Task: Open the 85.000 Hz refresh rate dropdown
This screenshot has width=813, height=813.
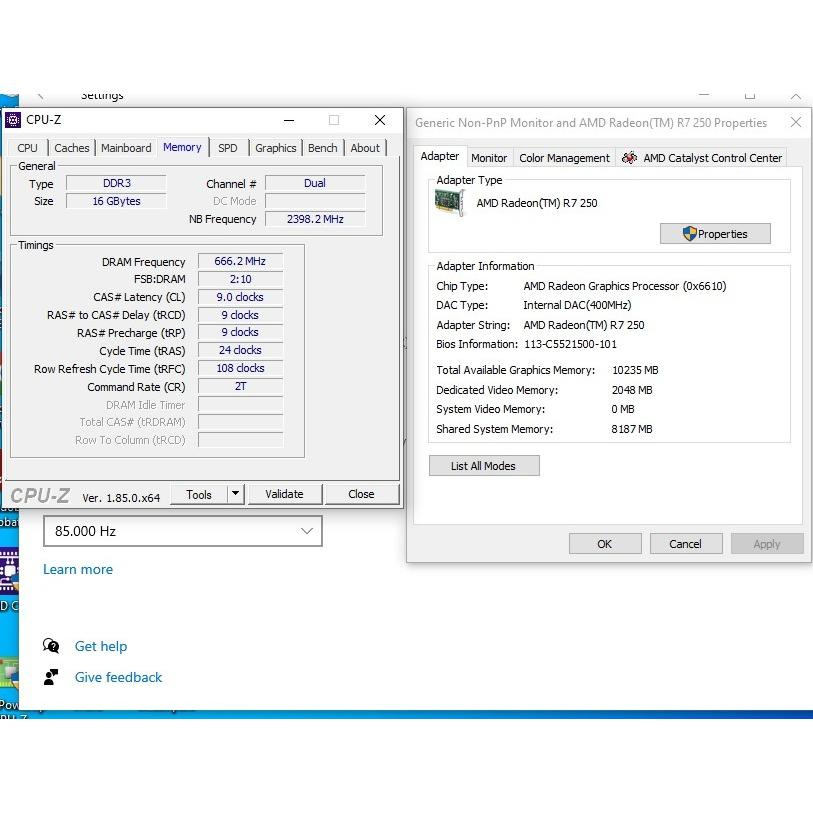Action: coord(183,531)
